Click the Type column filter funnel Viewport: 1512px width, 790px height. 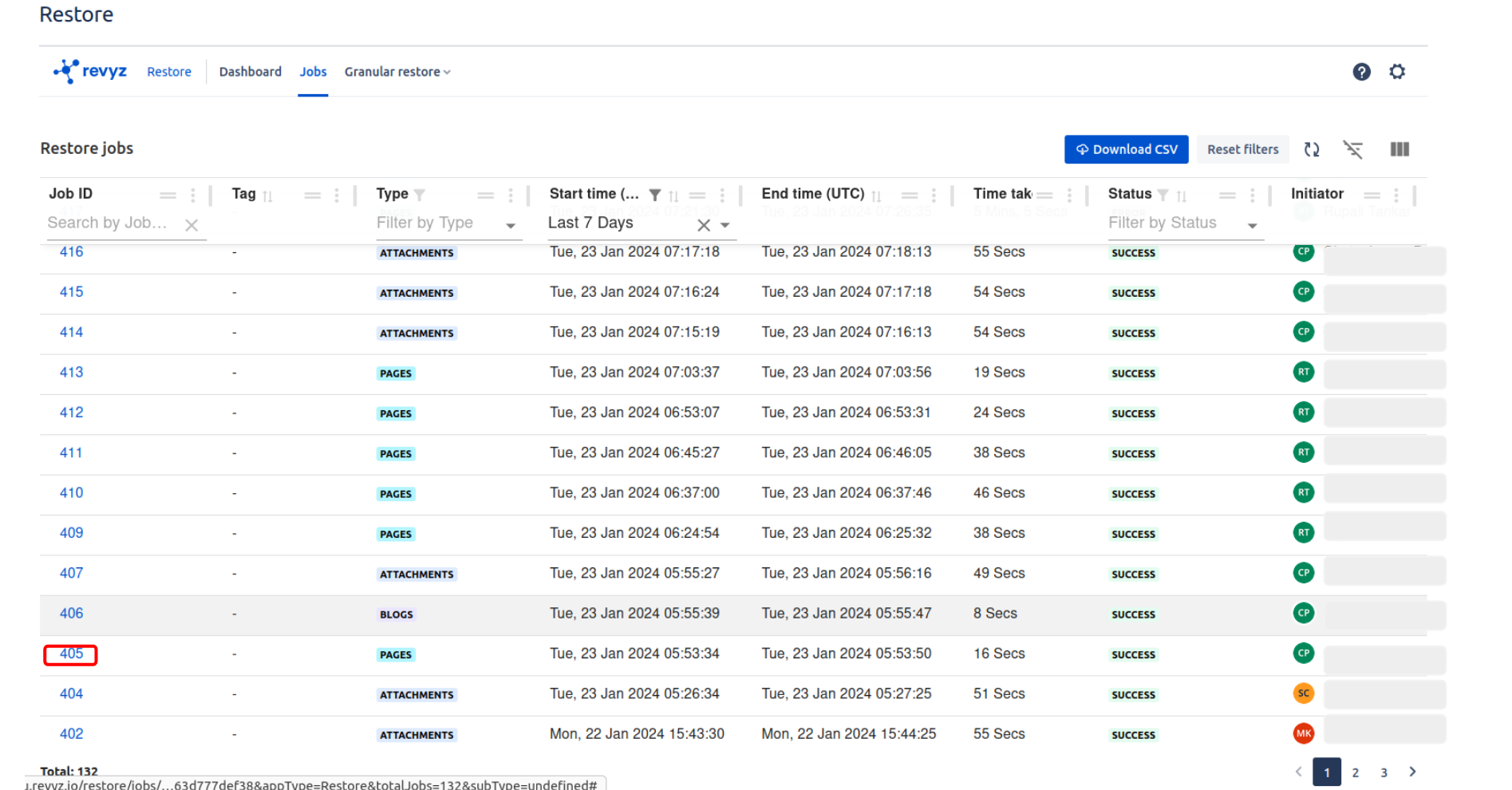coord(420,195)
